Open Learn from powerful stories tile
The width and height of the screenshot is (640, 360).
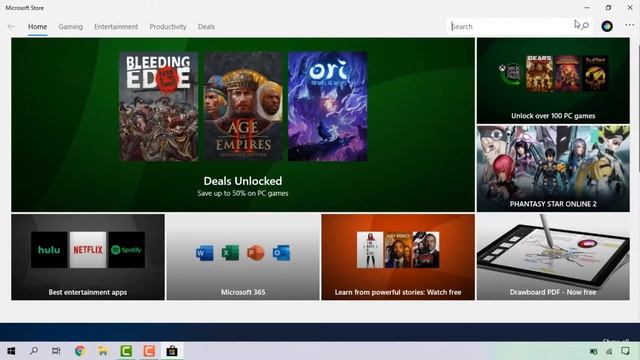pyautogui.click(x=398, y=257)
